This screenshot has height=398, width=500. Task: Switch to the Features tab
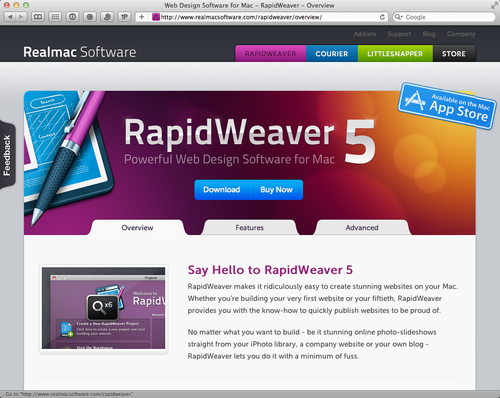point(250,228)
